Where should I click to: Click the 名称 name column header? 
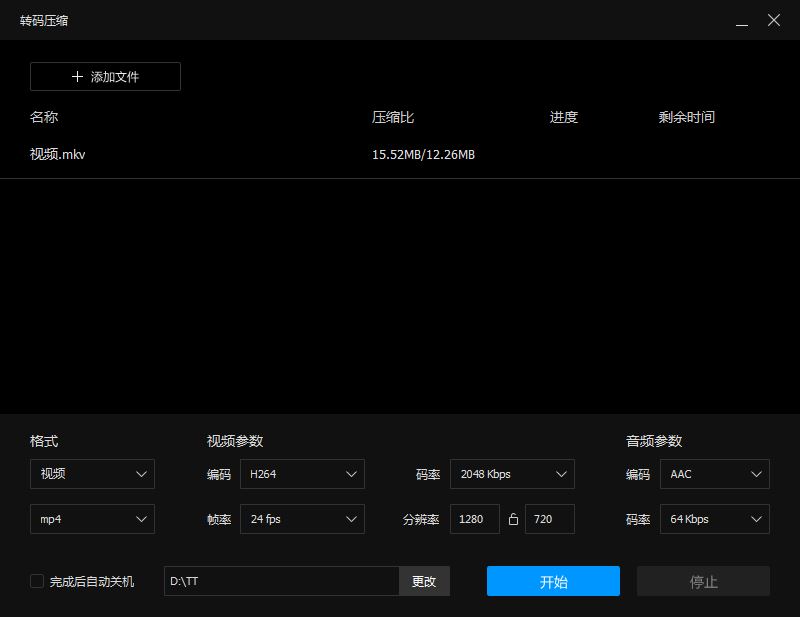click(x=44, y=117)
